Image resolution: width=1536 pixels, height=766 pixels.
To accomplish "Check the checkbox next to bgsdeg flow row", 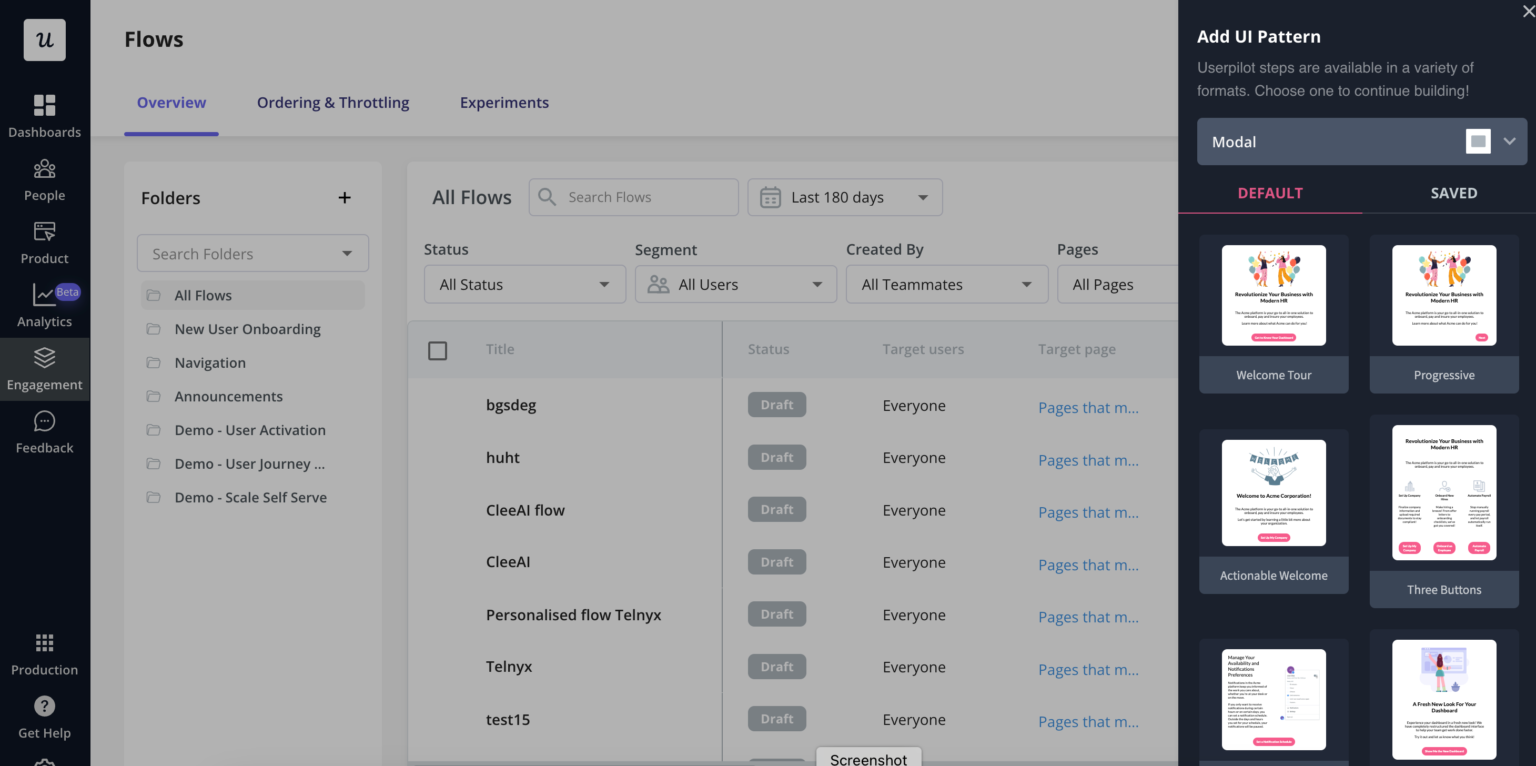I will (x=437, y=404).
